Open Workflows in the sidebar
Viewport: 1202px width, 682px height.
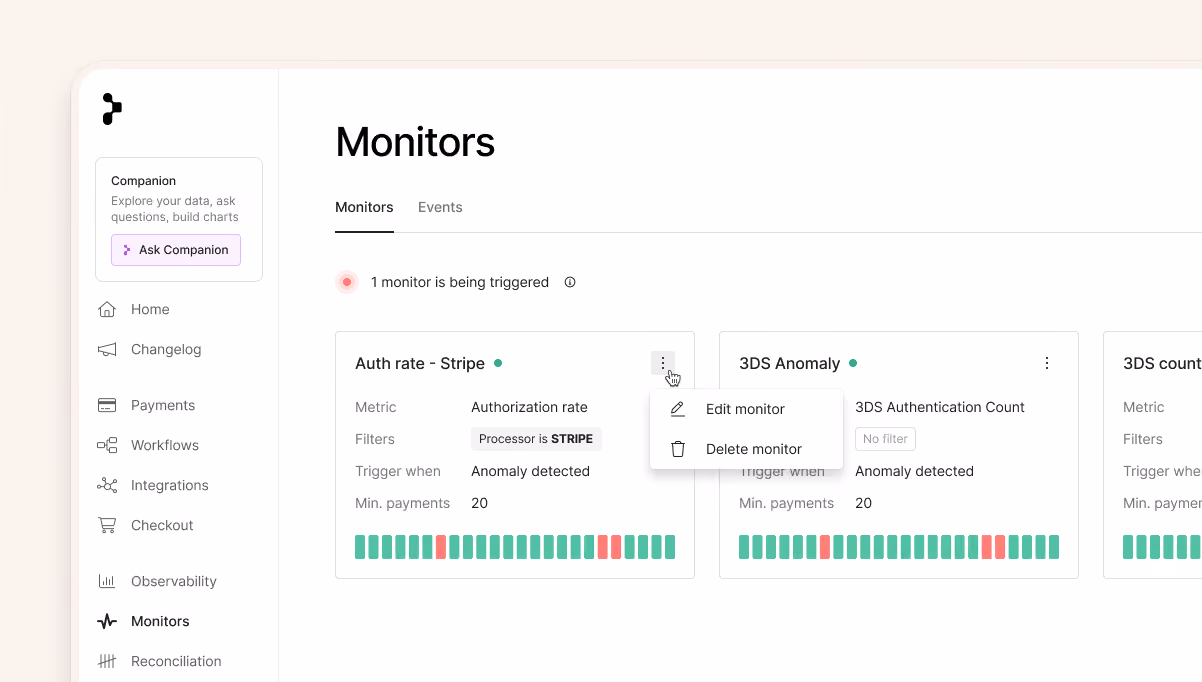[x=165, y=445]
